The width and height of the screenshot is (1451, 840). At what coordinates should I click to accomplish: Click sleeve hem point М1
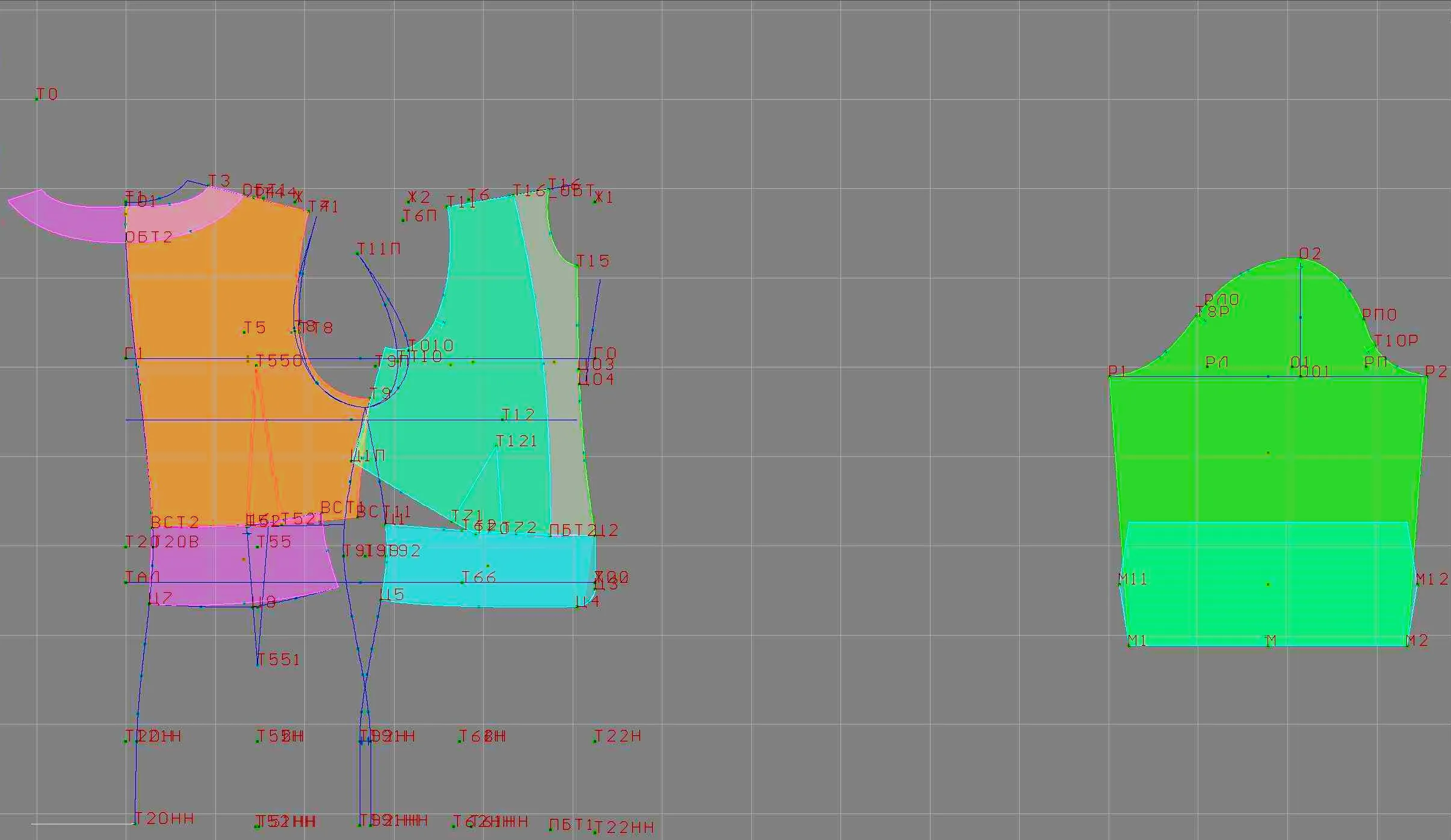tap(1137, 640)
